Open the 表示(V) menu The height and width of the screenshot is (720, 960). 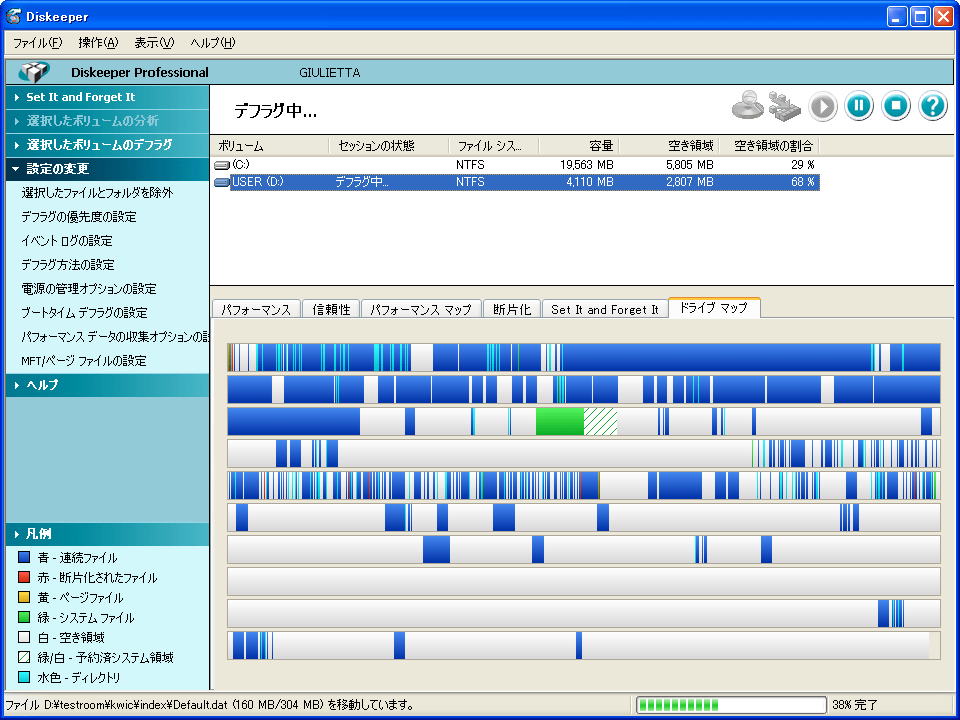point(154,43)
